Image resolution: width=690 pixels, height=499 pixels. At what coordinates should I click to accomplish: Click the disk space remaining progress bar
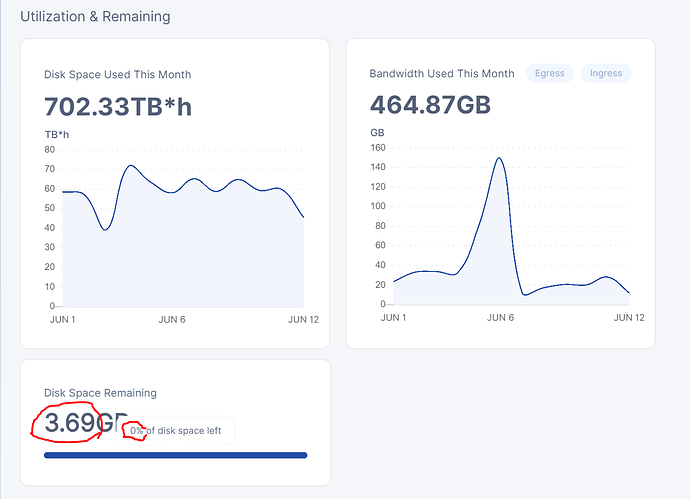coord(176,456)
